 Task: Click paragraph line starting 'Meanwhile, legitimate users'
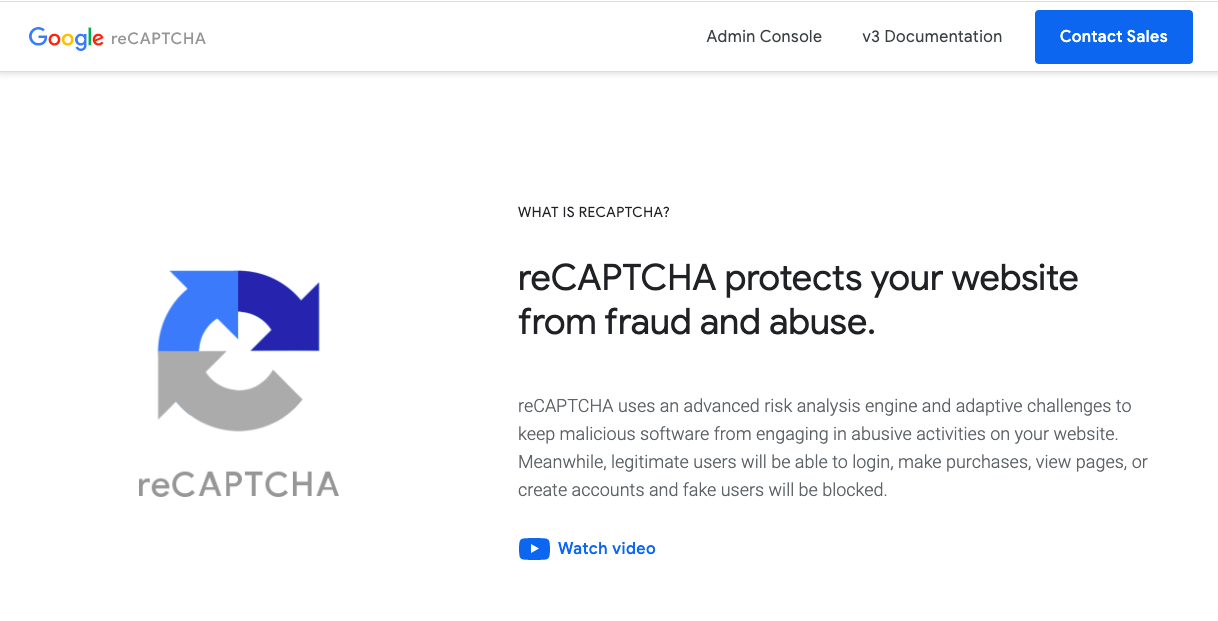(x=833, y=462)
